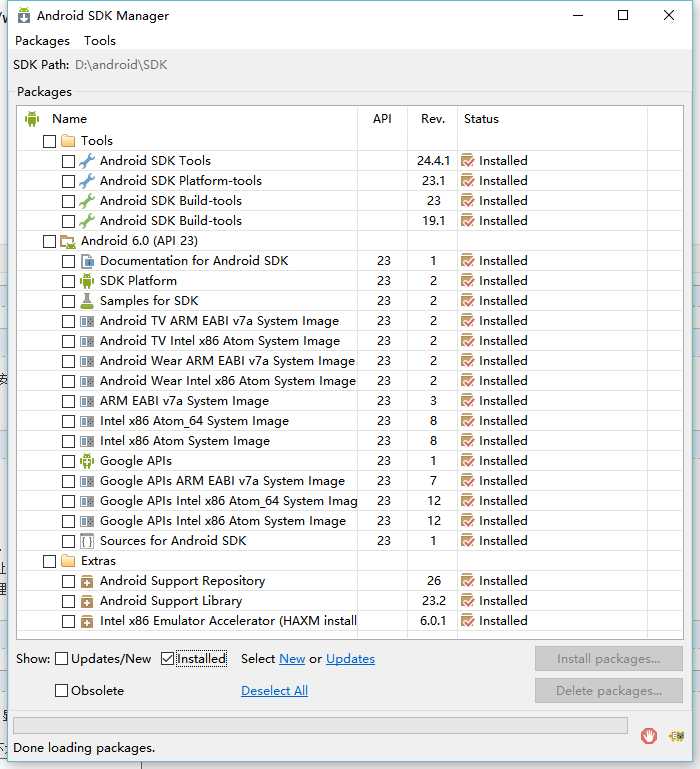Click the Sources for Android SDK braces icon

click(87, 541)
